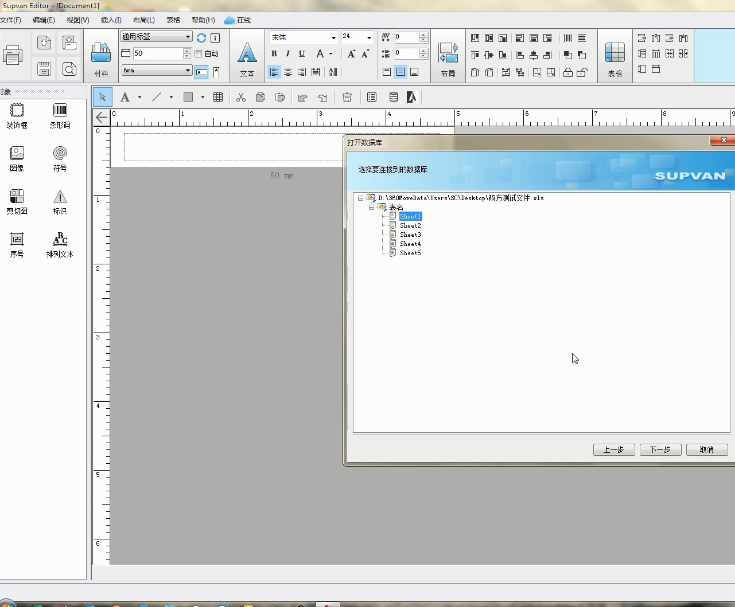Screen dimensions: 735x607
Task: Toggle bold text formatting
Action: (274, 53)
